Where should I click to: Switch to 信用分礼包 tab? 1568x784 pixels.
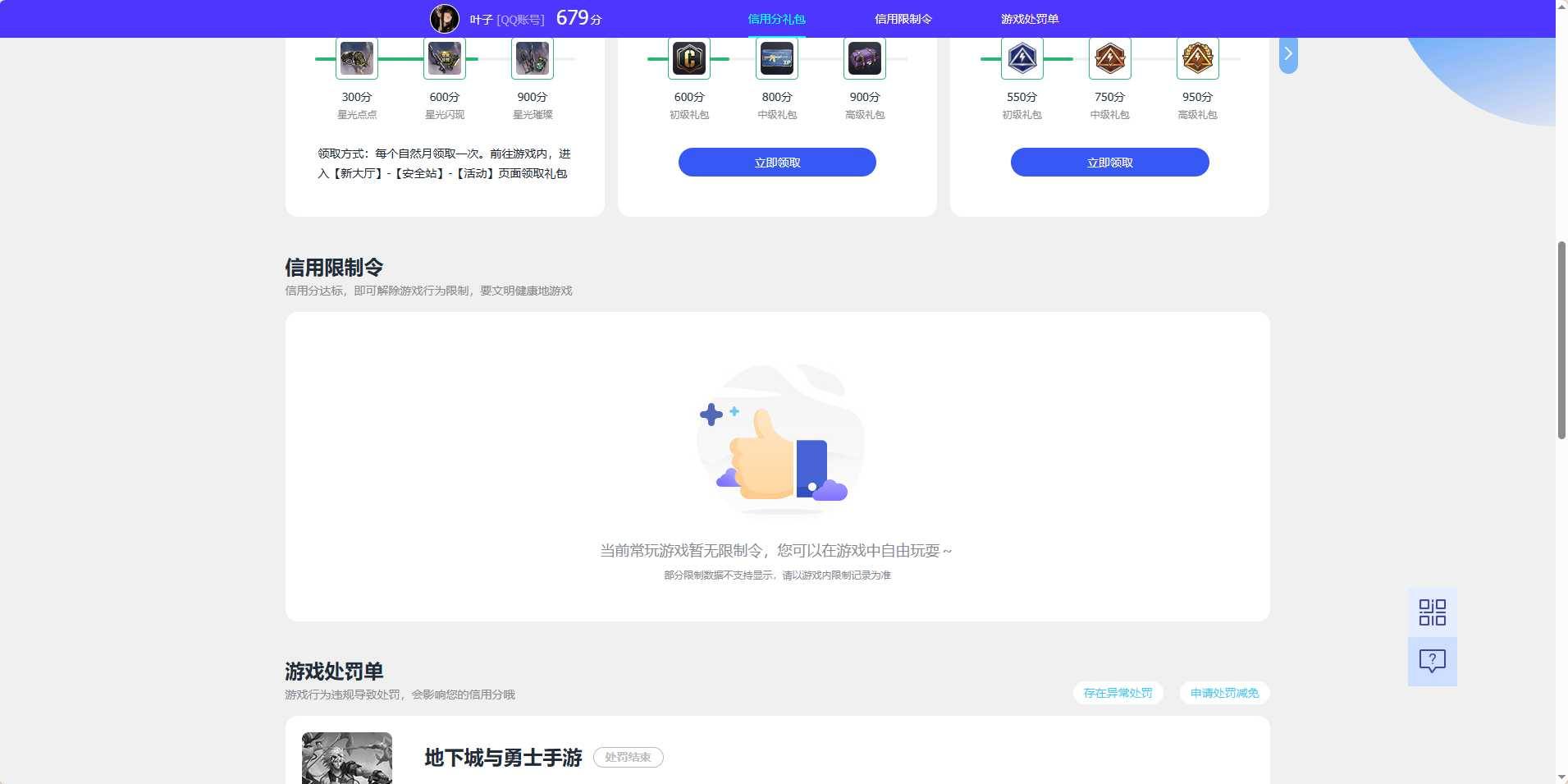pos(776,19)
